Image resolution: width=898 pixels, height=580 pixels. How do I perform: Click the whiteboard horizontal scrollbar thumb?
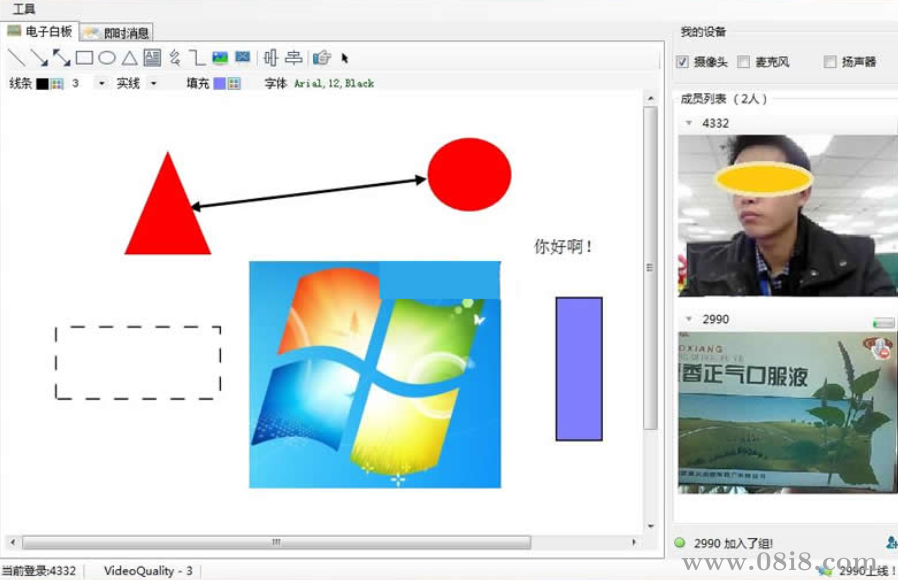(x=276, y=542)
